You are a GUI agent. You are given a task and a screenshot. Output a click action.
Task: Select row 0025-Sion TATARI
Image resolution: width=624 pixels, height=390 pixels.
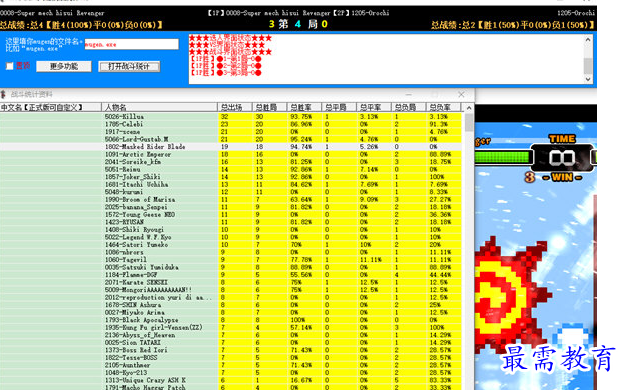click(x=231, y=343)
